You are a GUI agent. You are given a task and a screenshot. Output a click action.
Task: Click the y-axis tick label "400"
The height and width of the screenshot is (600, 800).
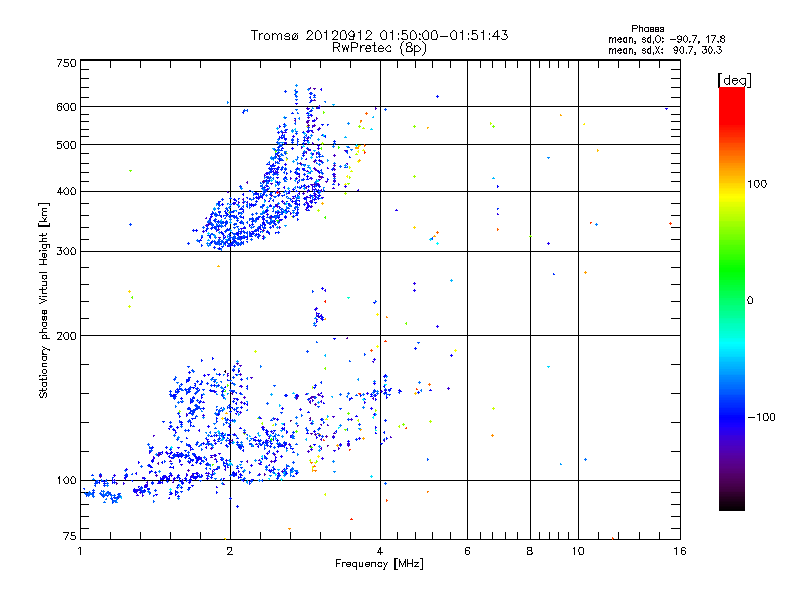tap(66, 192)
